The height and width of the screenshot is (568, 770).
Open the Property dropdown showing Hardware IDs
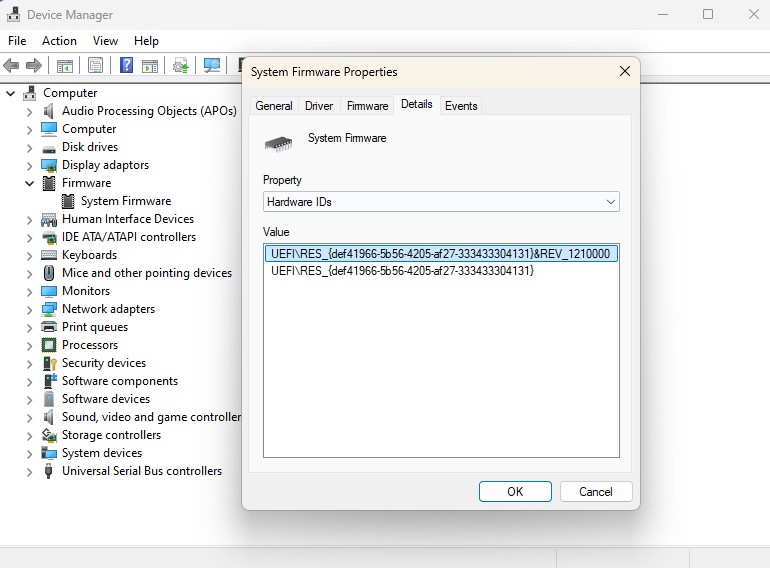[441, 202]
